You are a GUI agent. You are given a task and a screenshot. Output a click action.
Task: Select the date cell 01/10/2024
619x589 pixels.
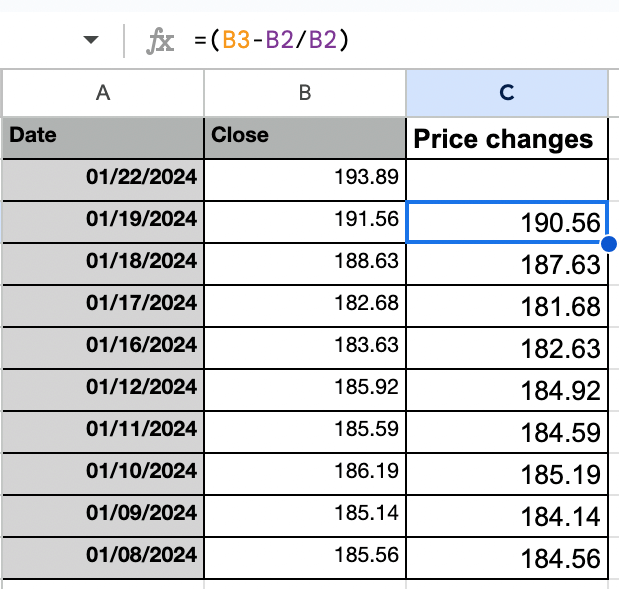point(103,474)
